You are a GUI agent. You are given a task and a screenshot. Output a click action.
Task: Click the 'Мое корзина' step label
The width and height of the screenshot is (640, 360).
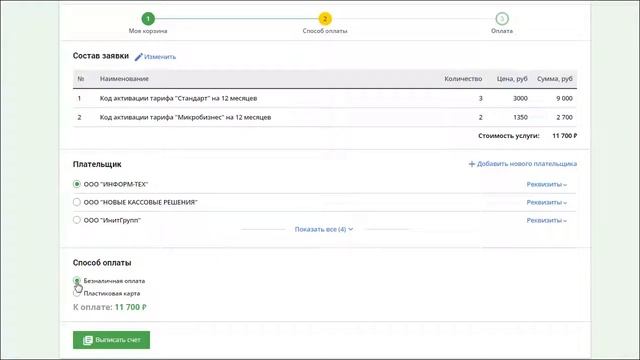148,31
